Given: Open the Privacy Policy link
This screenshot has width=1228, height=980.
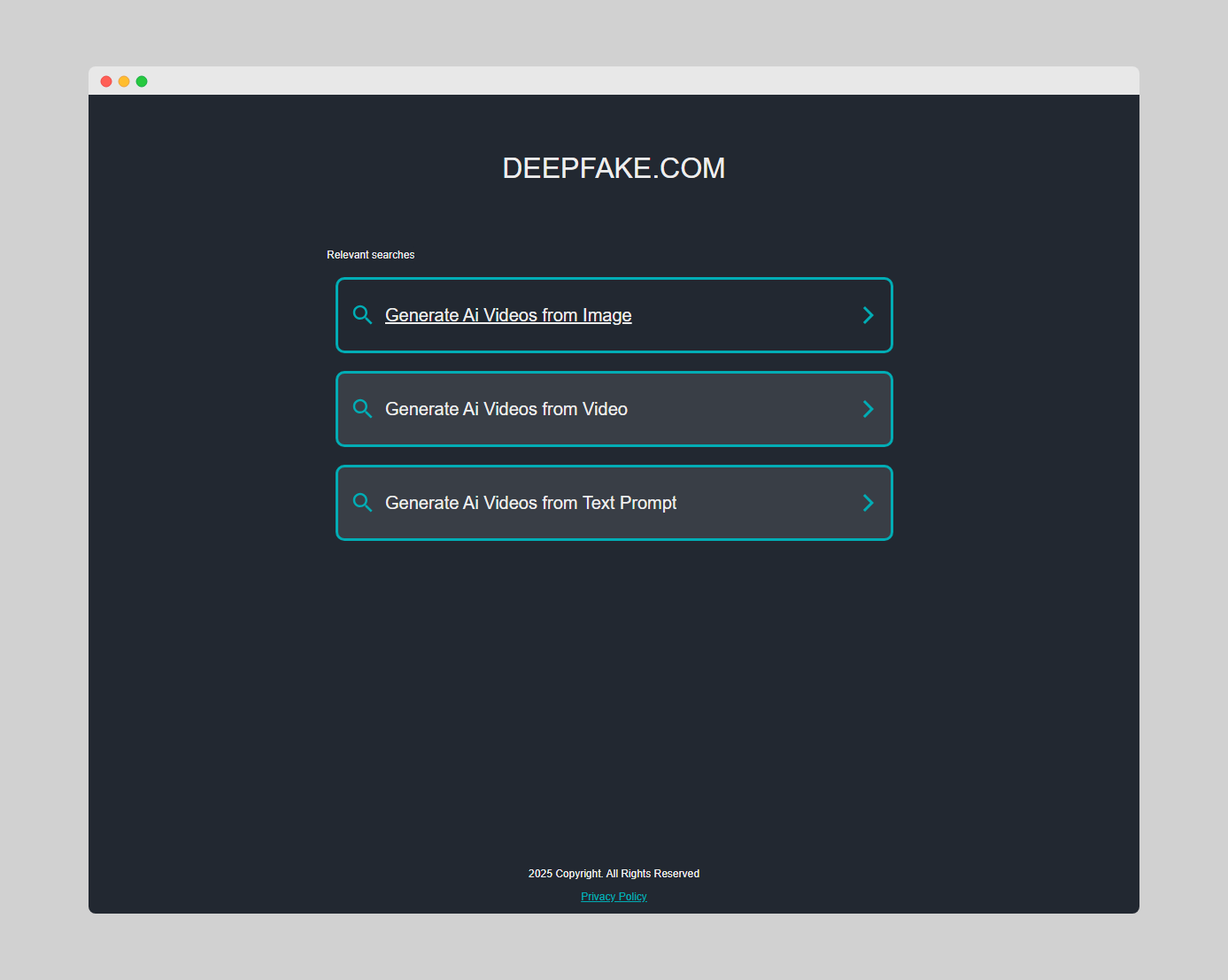Looking at the screenshot, I should [x=614, y=897].
